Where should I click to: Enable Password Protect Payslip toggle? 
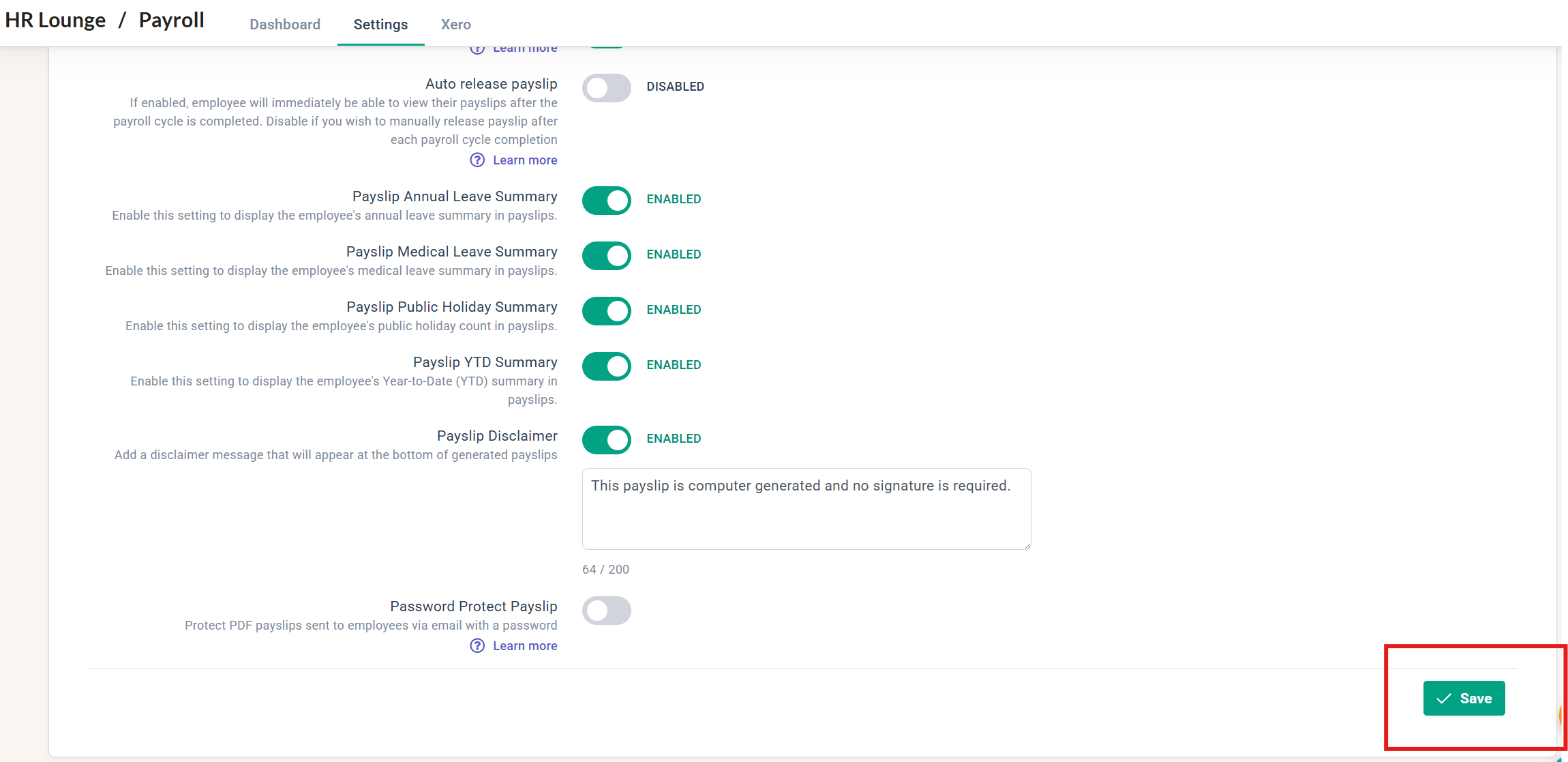(606, 611)
